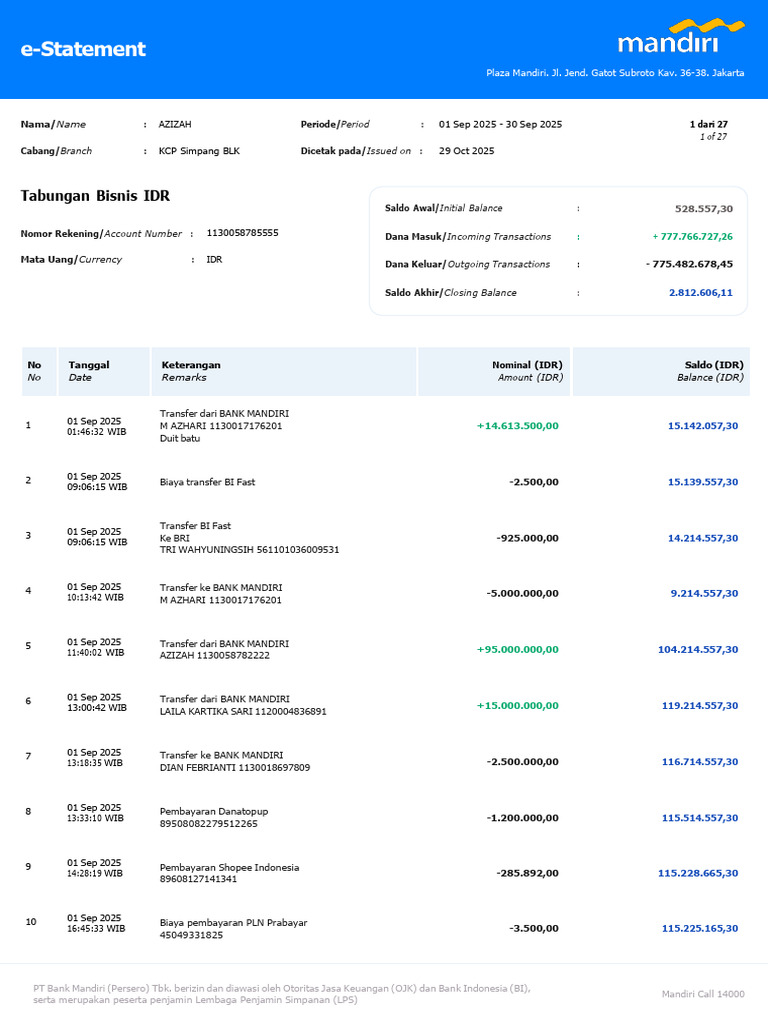Image resolution: width=768 pixels, height=1024 pixels.
Task: Click balance 15.139.557,30
Action: (x=703, y=482)
